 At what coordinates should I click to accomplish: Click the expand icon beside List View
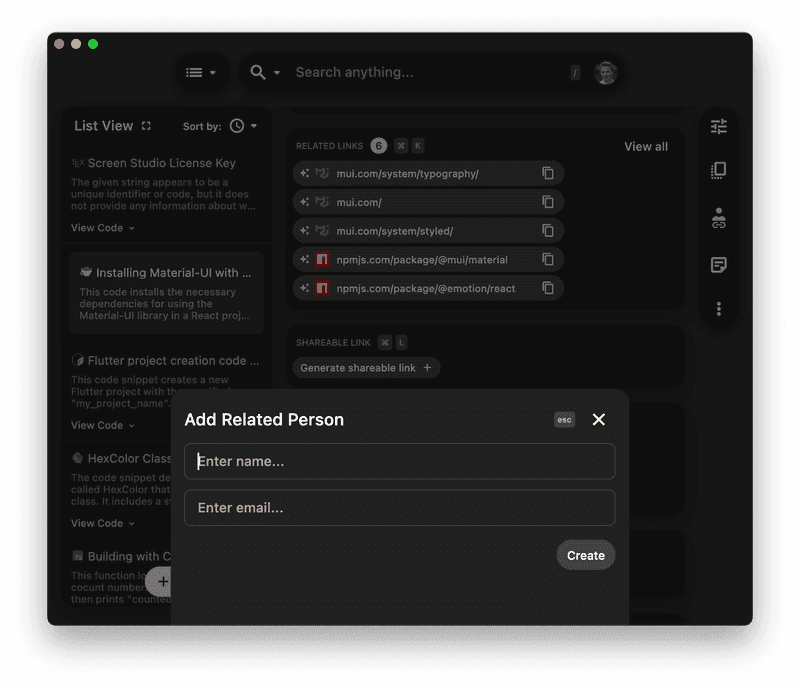coord(146,125)
